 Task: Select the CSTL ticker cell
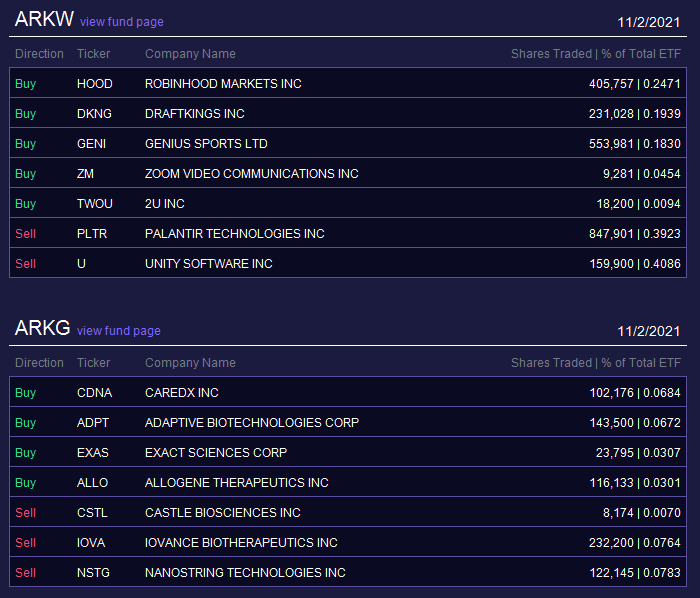(92, 513)
